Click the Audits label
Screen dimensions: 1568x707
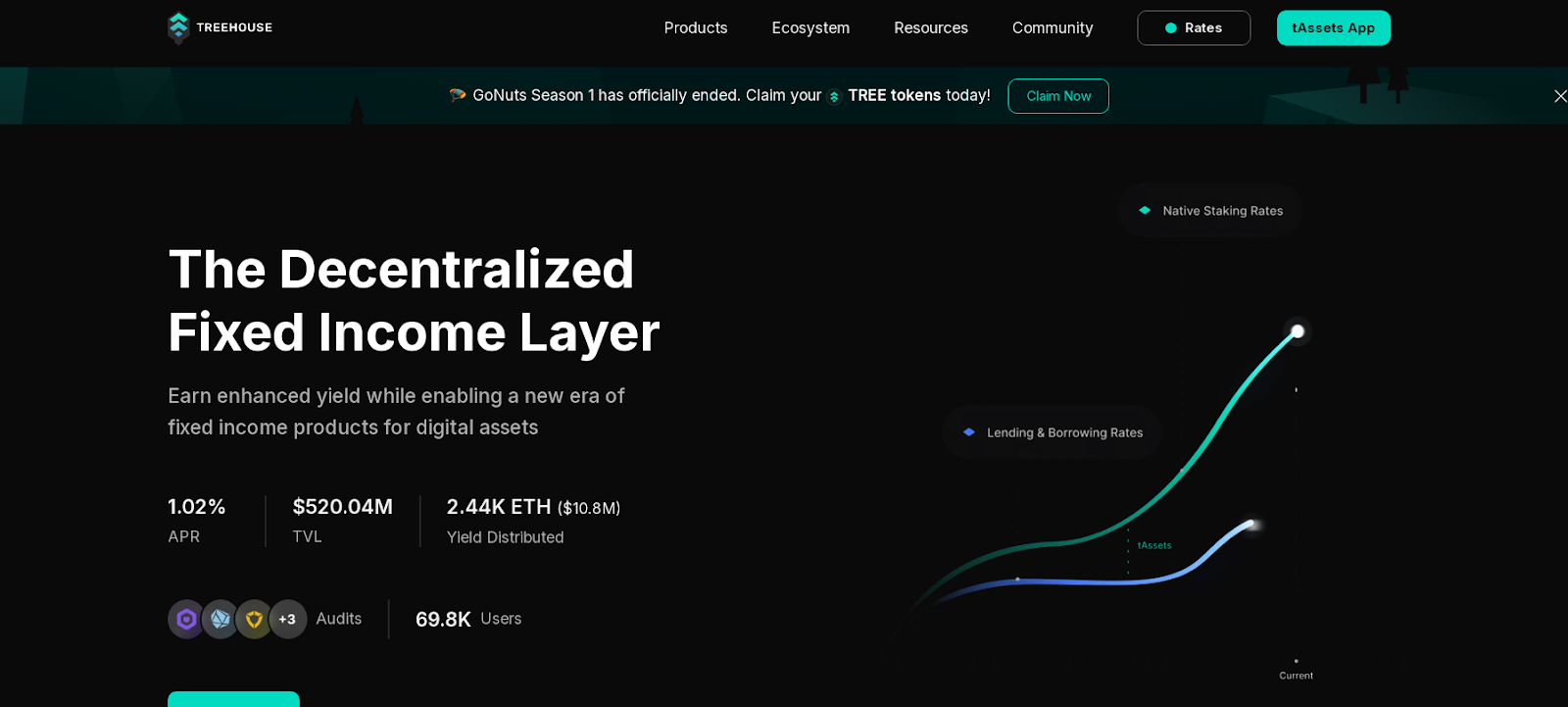coord(338,619)
